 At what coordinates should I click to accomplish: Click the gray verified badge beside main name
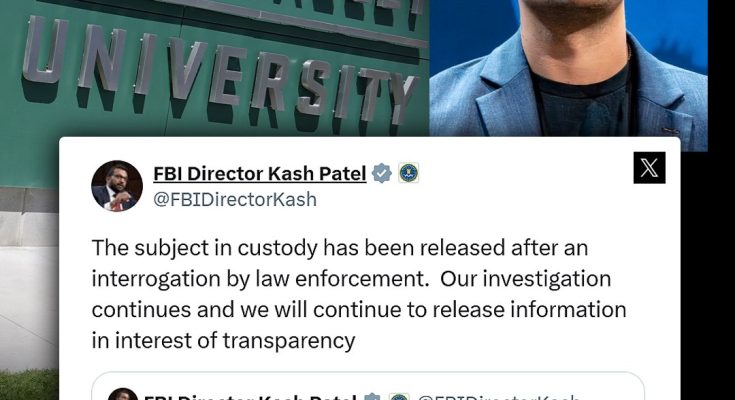pyautogui.click(x=382, y=173)
